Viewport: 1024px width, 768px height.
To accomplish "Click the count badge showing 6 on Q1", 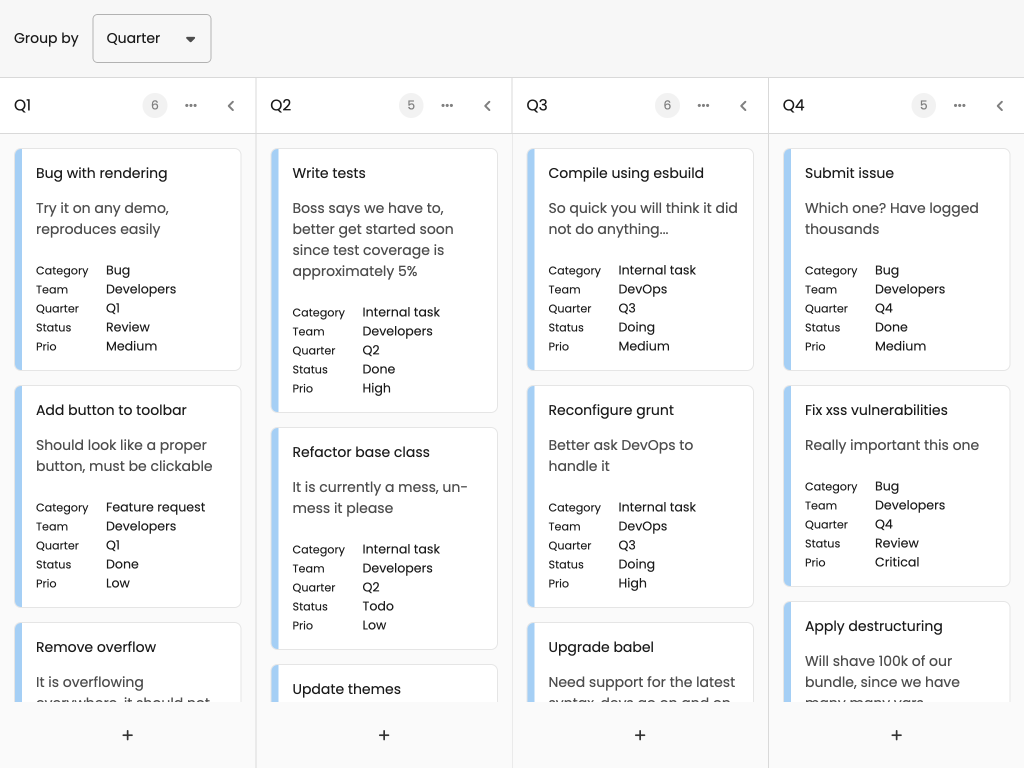I will pos(155,105).
